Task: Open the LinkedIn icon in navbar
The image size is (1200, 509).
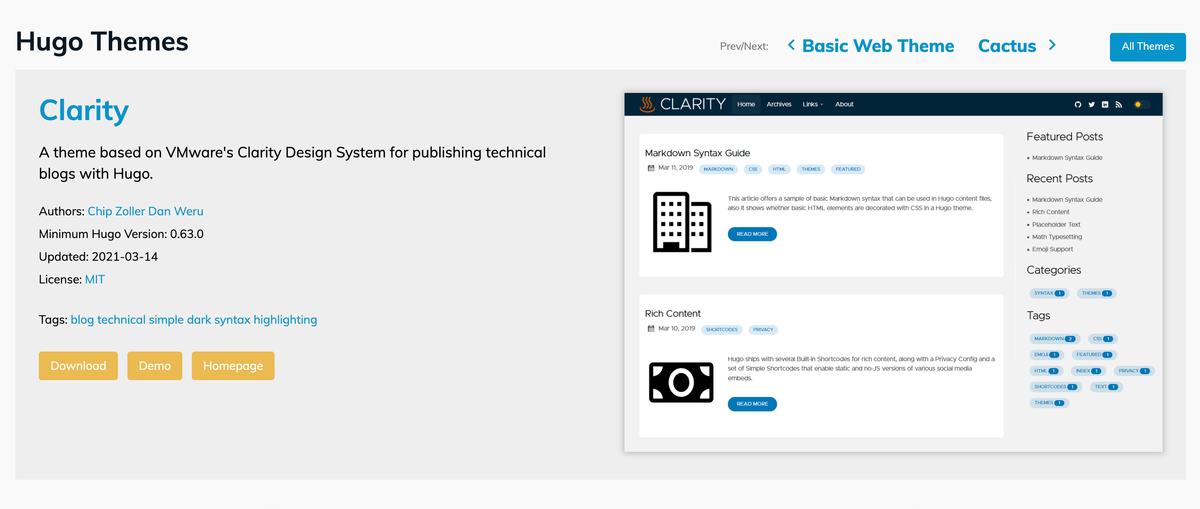Action: (x=1106, y=104)
